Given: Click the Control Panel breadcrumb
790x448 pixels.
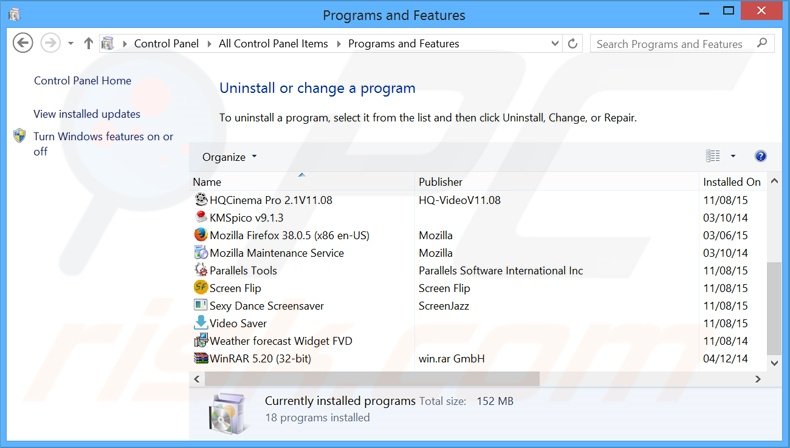Looking at the screenshot, I should tap(166, 44).
